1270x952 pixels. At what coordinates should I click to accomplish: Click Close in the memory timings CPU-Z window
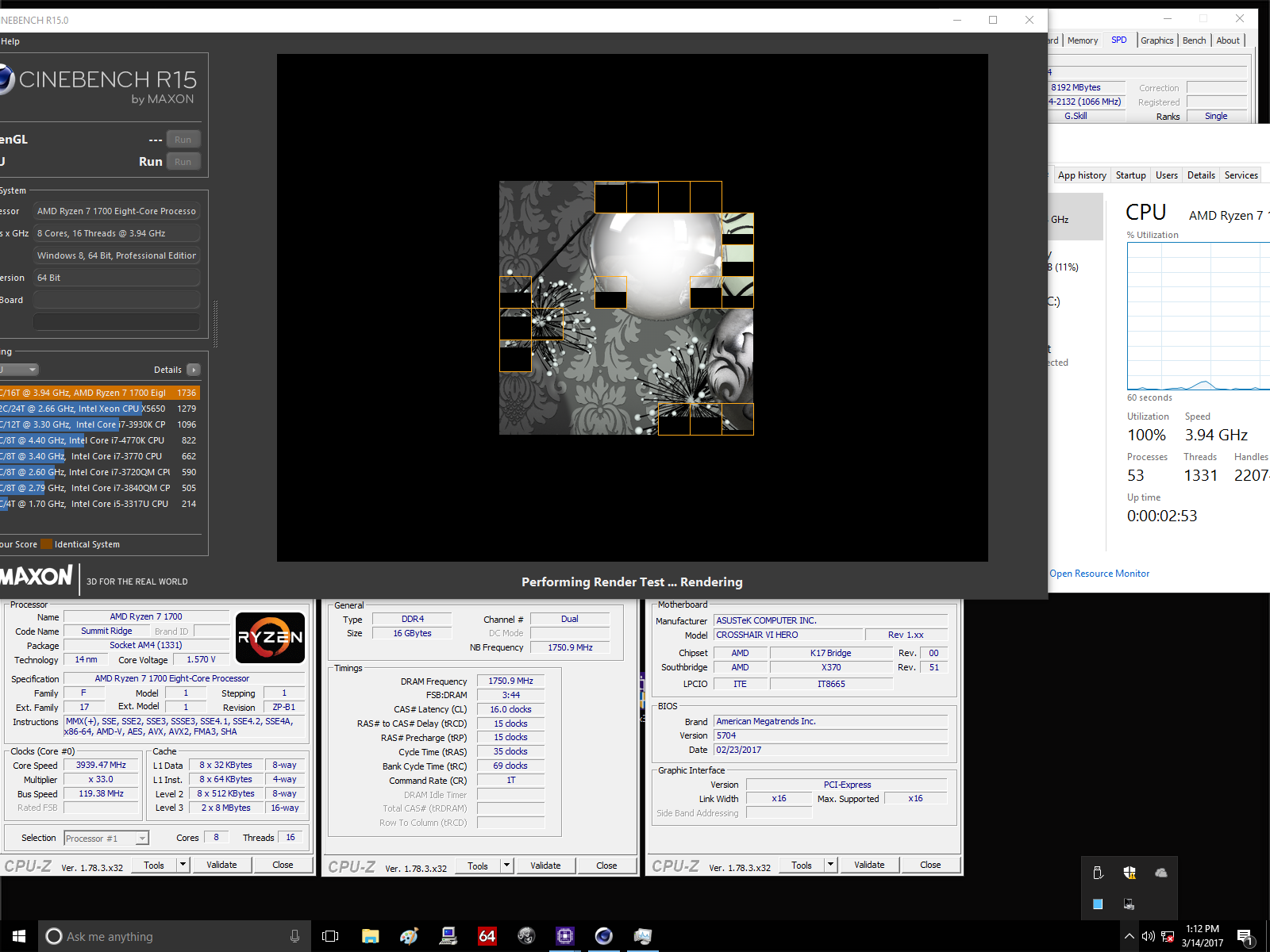pos(606,866)
